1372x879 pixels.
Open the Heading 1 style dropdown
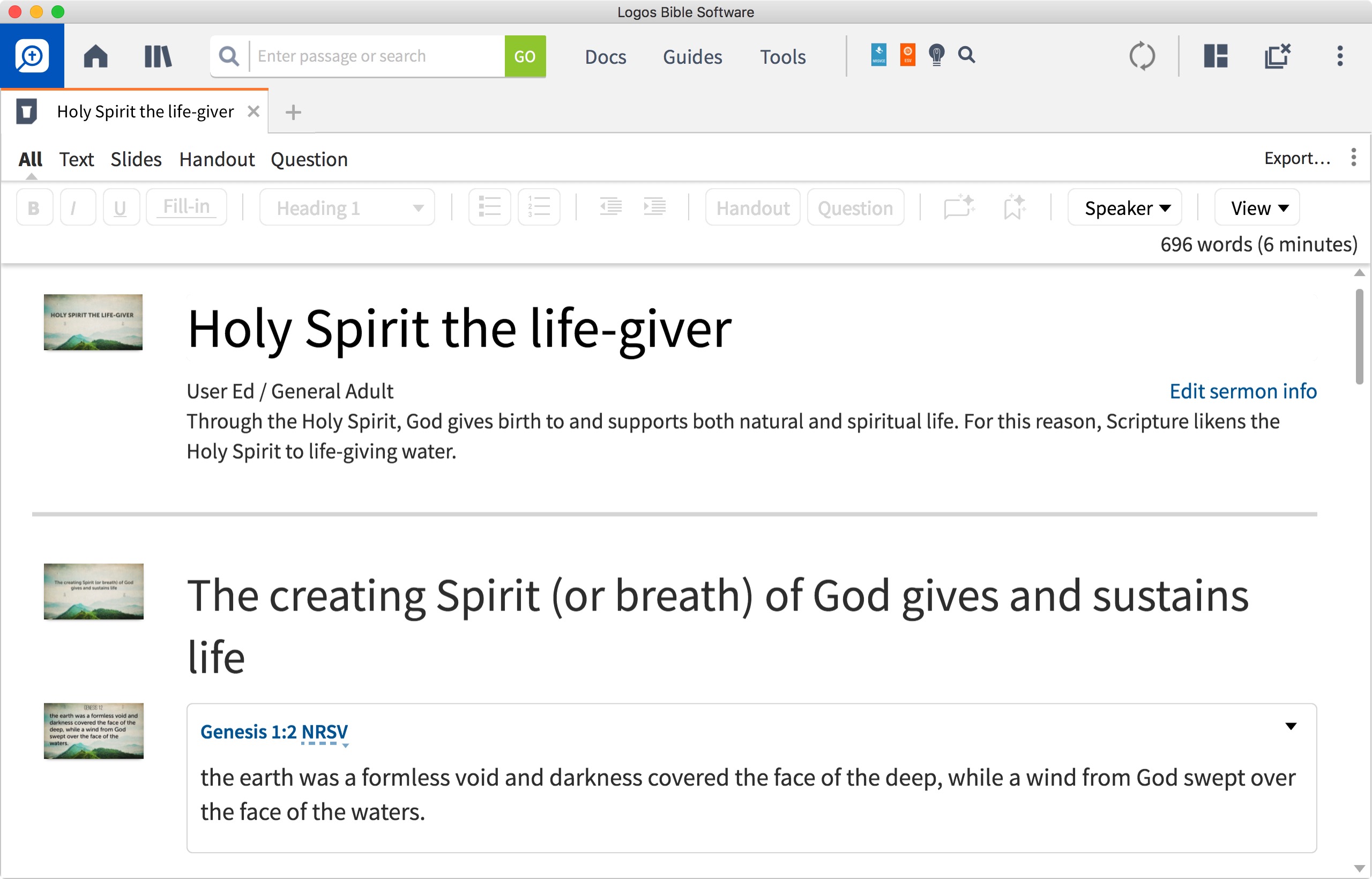pyautogui.click(x=347, y=207)
